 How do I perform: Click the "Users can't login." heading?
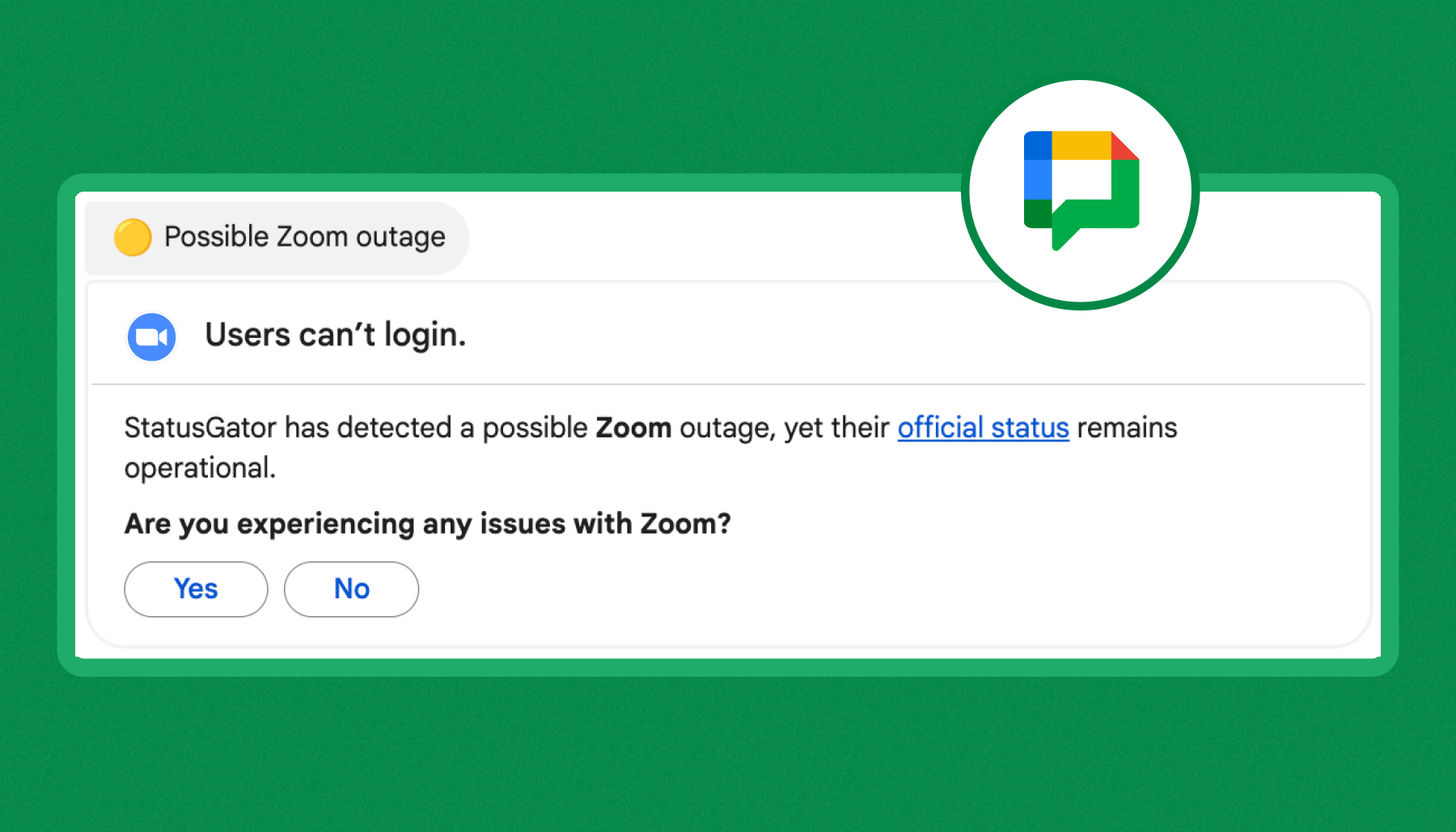point(335,335)
